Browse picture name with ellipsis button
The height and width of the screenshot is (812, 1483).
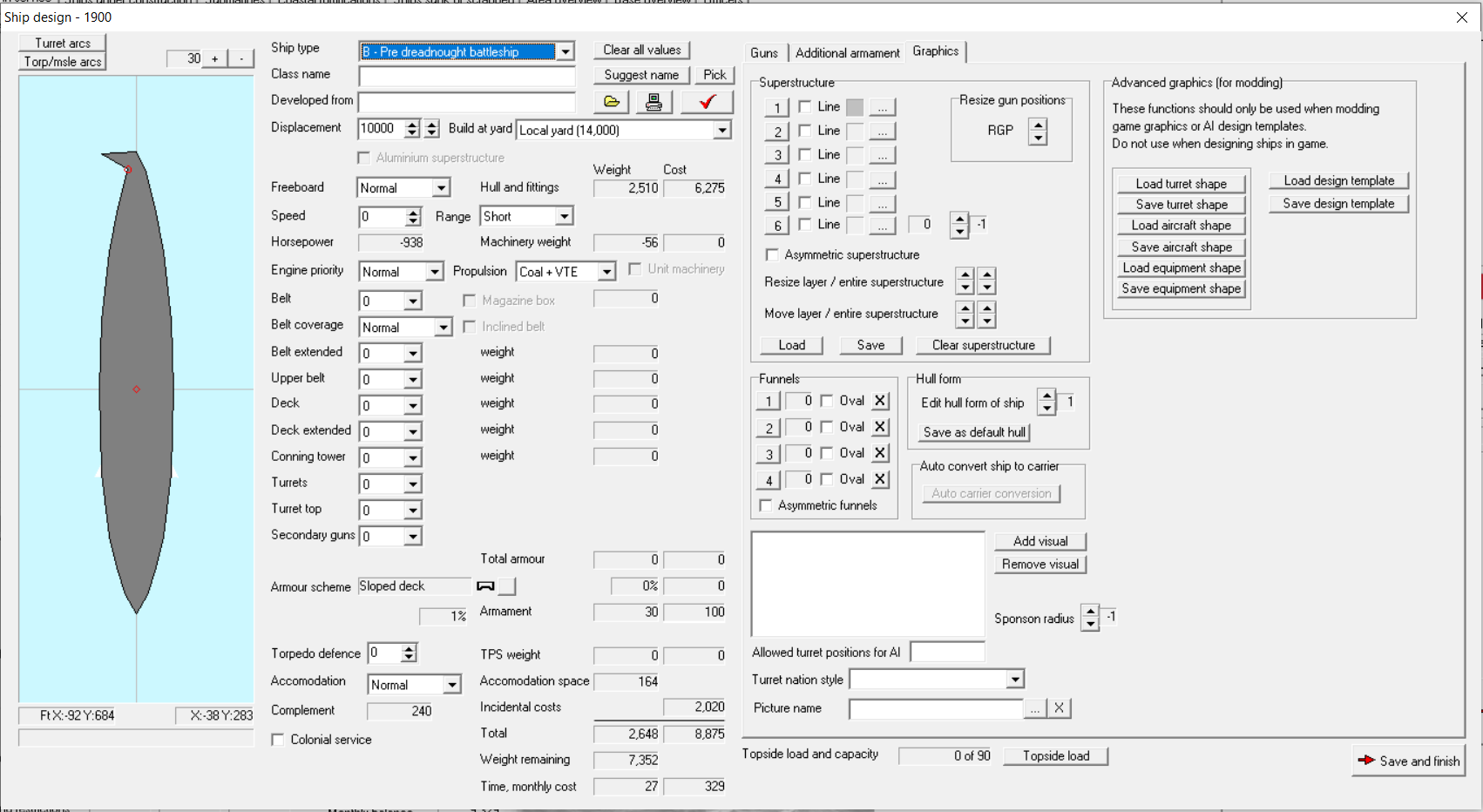tap(1034, 708)
